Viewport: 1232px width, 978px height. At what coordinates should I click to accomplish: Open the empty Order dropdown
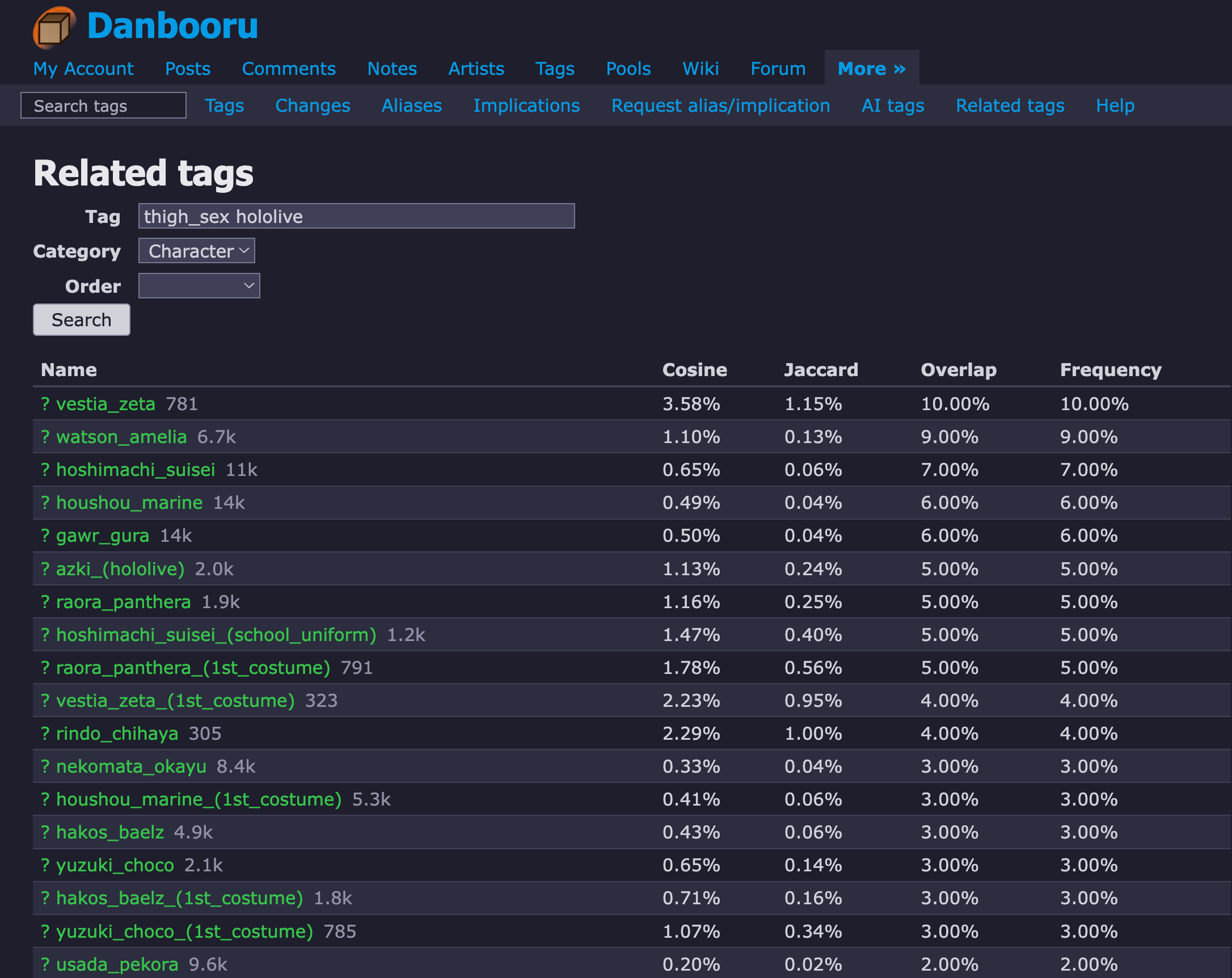pyautogui.click(x=199, y=286)
